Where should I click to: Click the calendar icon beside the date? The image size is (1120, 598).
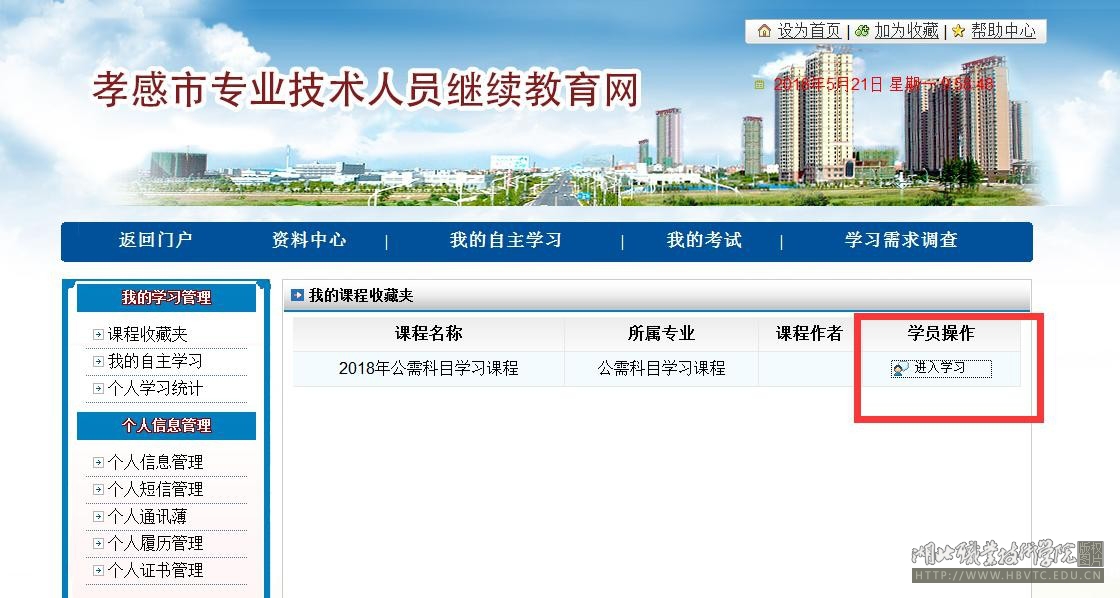pos(759,85)
